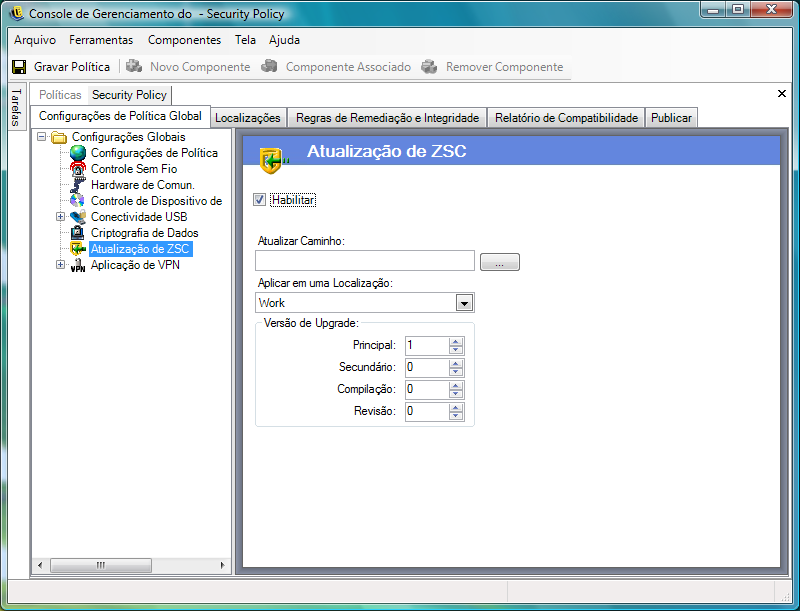Click the disc icon for Controle de Dispositivo
This screenshot has width=800, height=611.
coord(78,200)
